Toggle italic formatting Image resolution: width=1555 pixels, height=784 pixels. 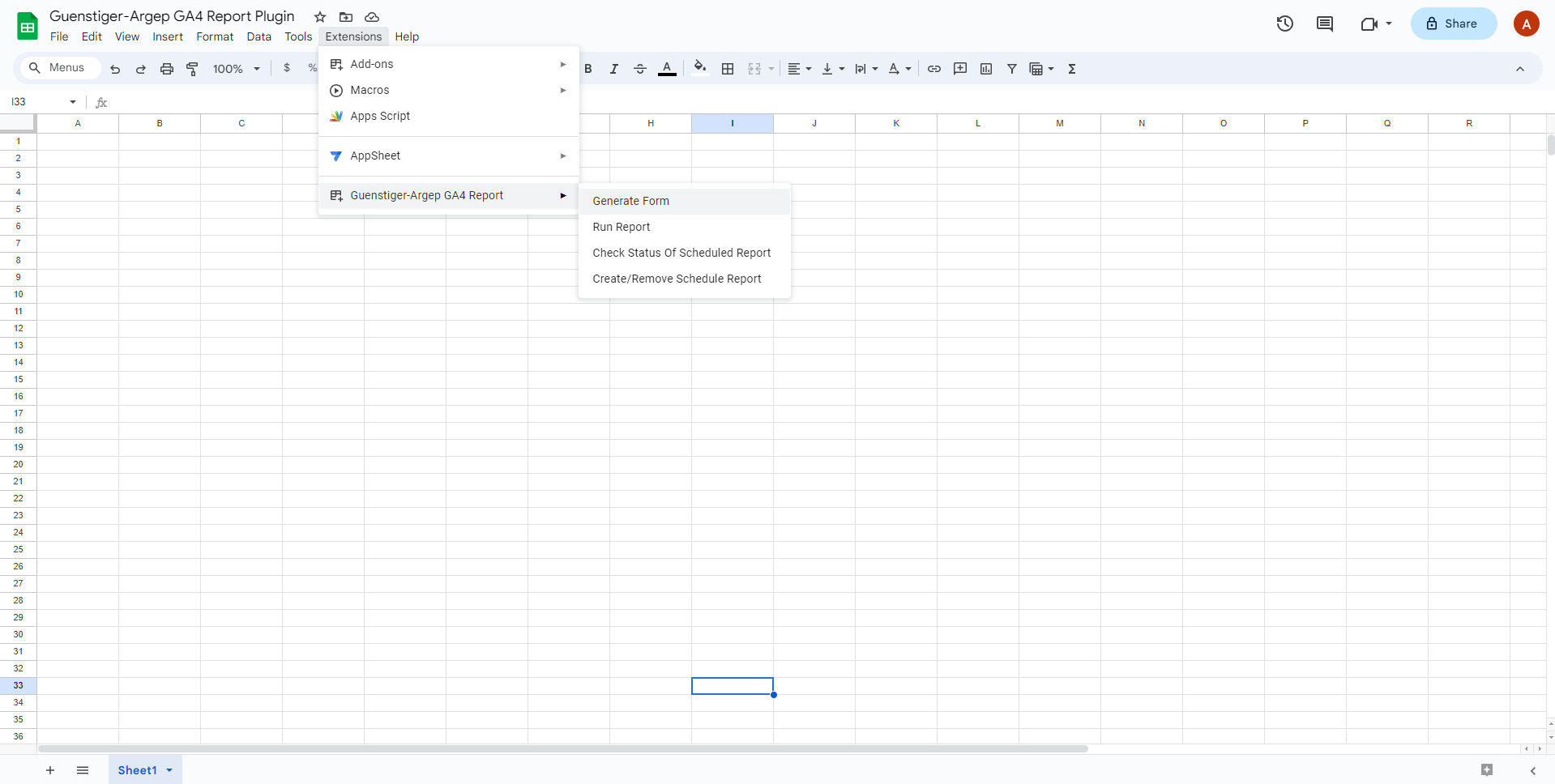(614, 69)
